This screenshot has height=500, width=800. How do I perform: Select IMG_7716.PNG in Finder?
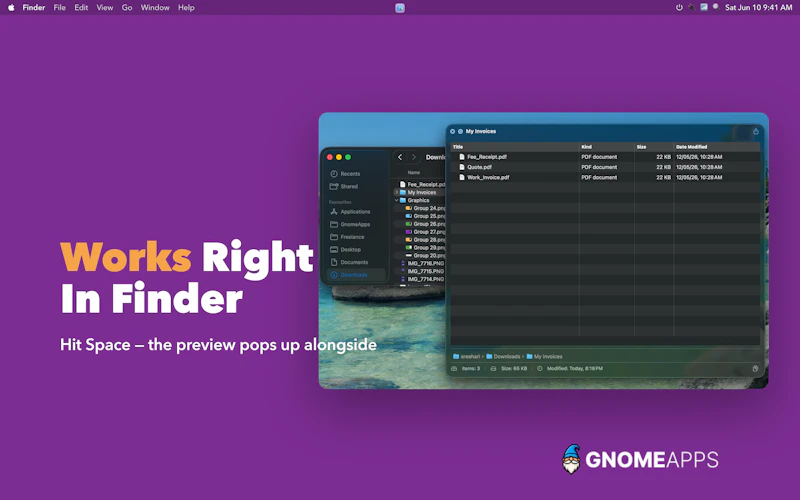pos(422,264)
